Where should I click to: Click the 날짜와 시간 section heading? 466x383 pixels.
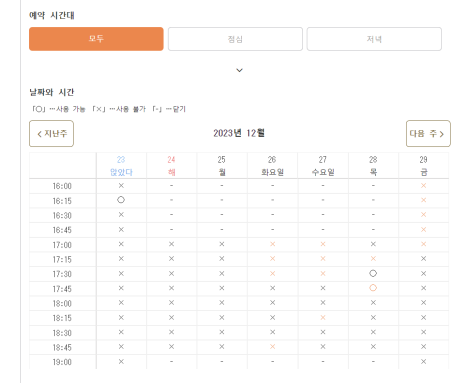coord(52,92)
